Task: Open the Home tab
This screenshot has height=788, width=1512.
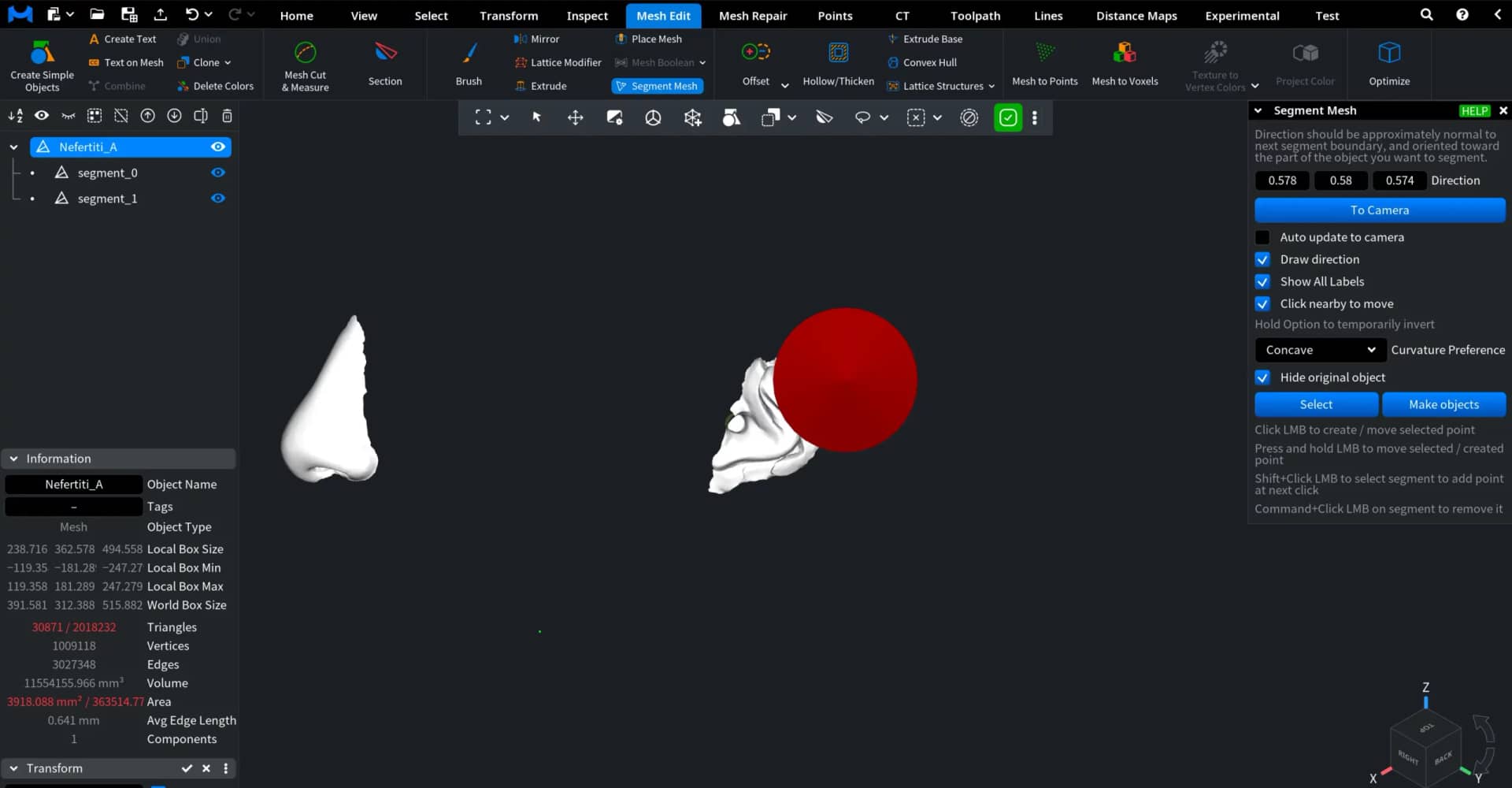Action: [x=297, y=15]
